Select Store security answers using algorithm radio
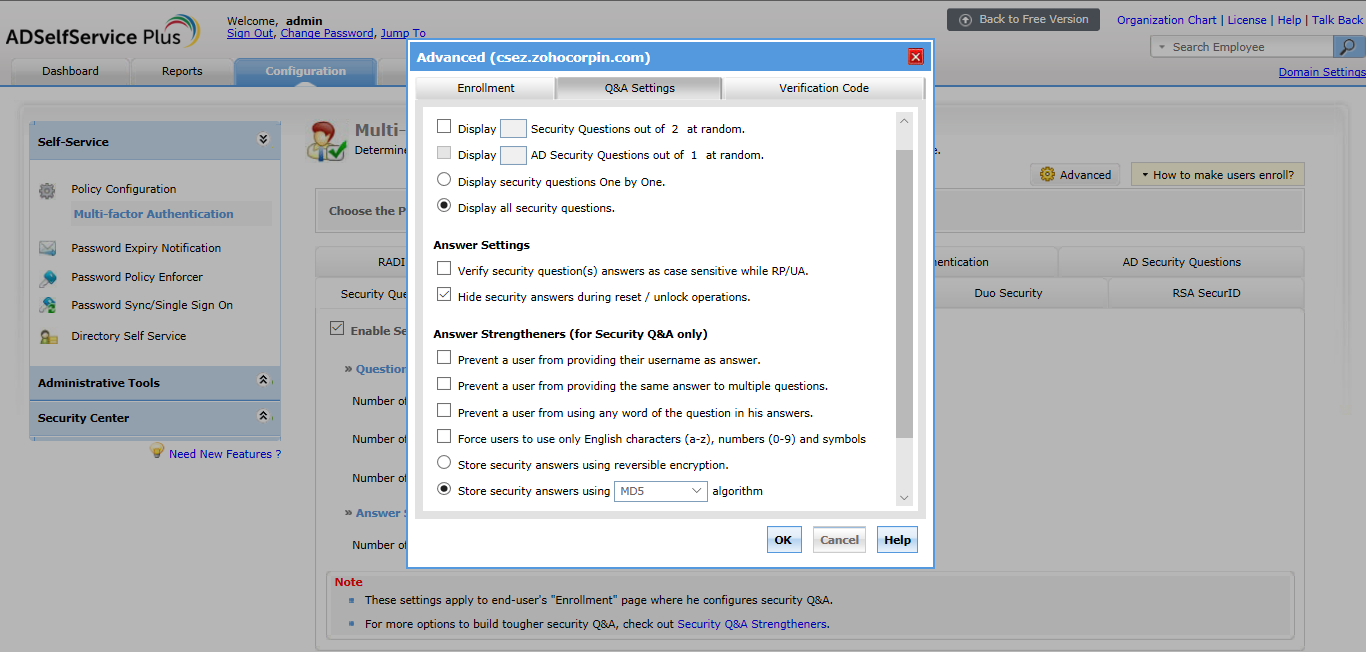This screenshot has height=652, width=1366. 444,489
